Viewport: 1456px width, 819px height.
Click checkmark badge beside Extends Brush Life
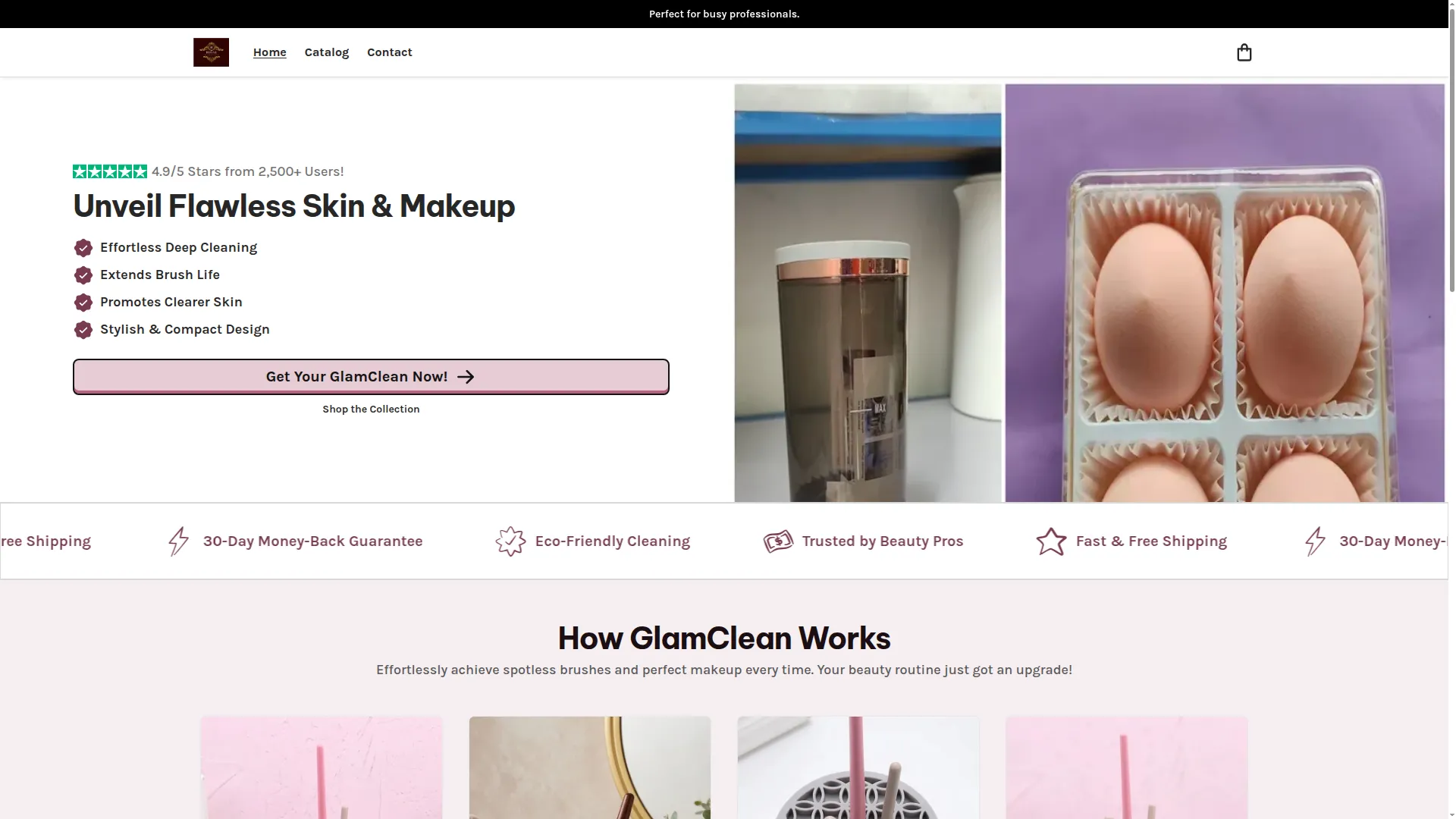(83, 275)
